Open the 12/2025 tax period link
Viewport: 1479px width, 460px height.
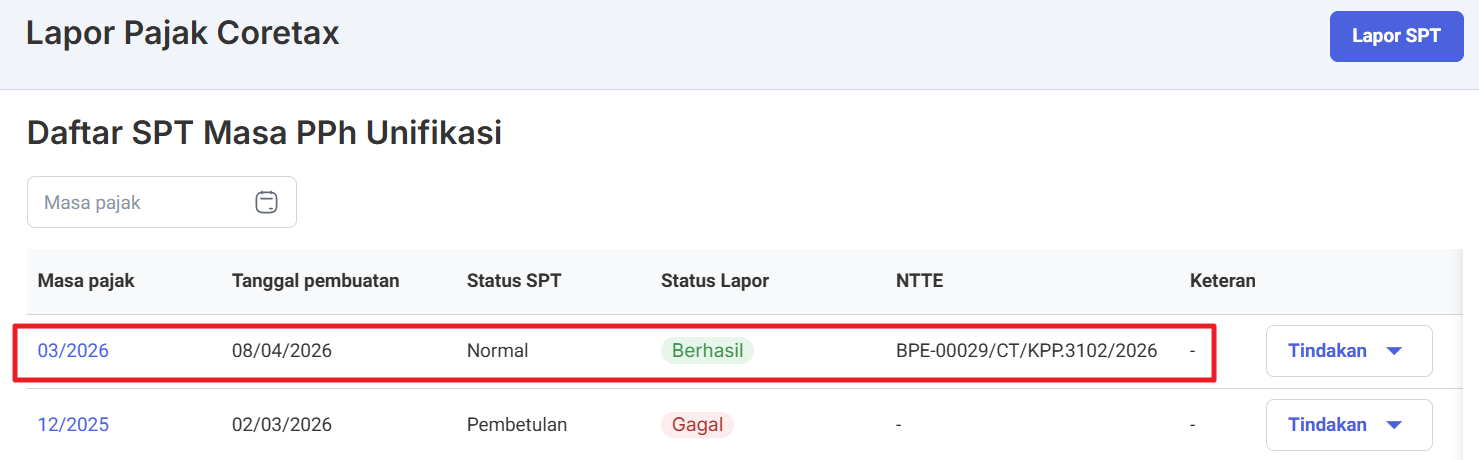[73, 425]
